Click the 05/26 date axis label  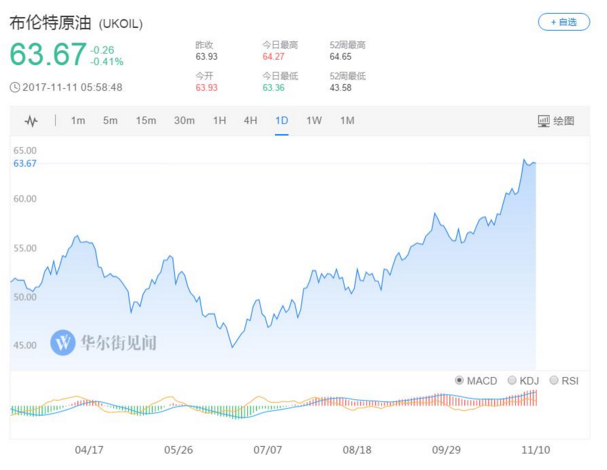point(178,450)
